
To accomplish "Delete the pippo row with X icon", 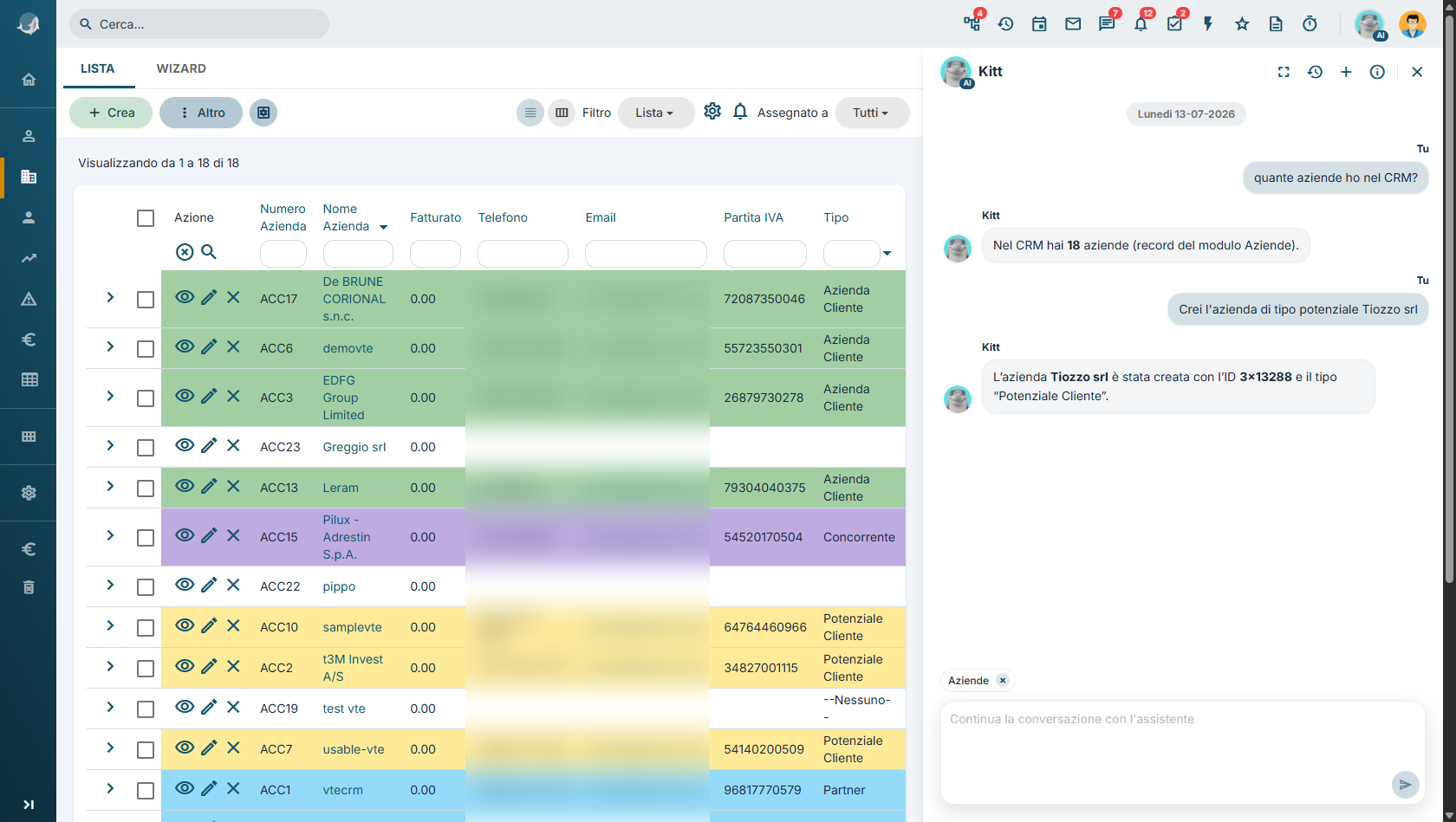I will pyautogui.click(x=233, y=585).
